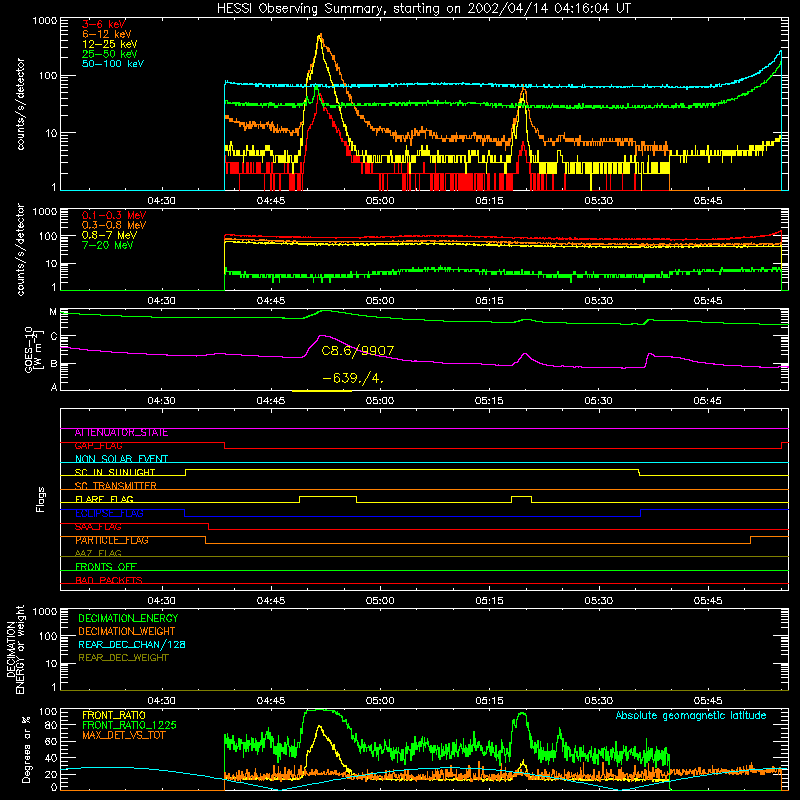
Task: Click the FRONT_RATIO legend label
Action: pyautogui.click(x=114, y=715)
